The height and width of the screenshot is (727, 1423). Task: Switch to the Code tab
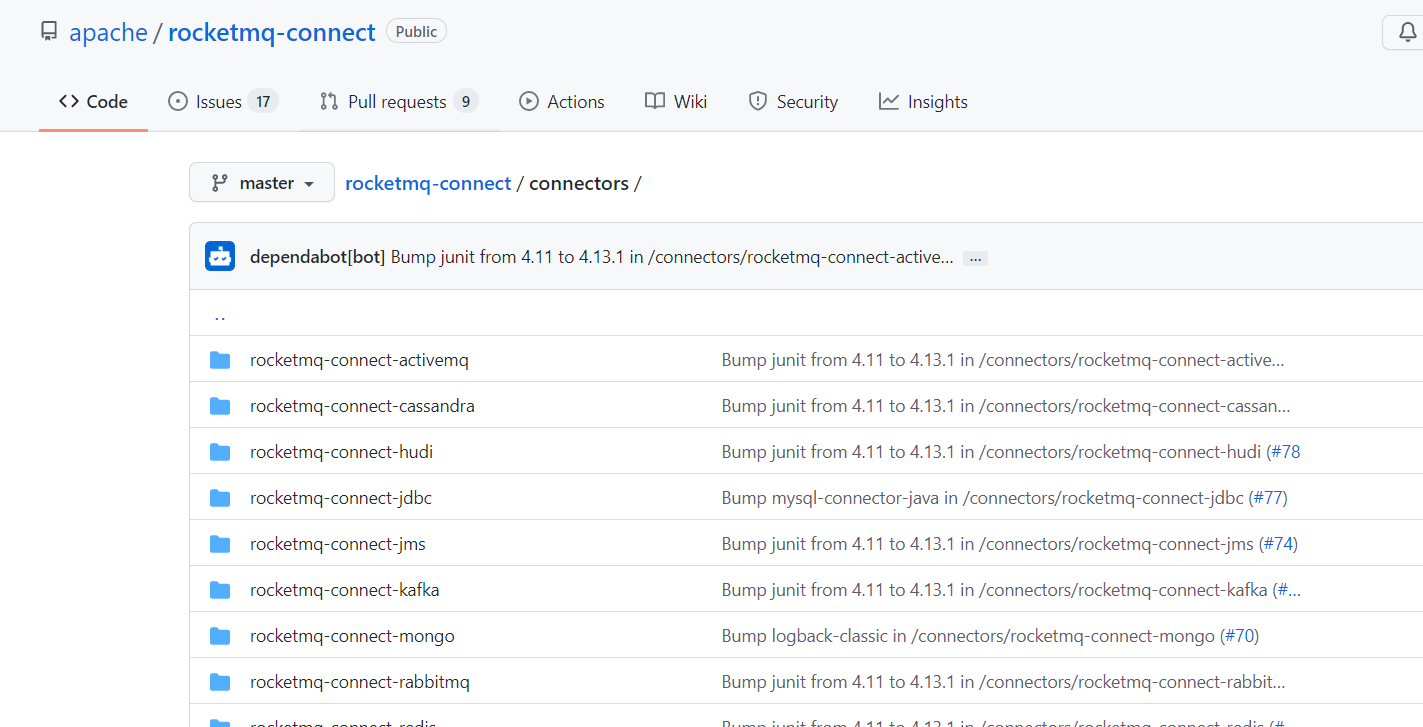coord(93,101)
